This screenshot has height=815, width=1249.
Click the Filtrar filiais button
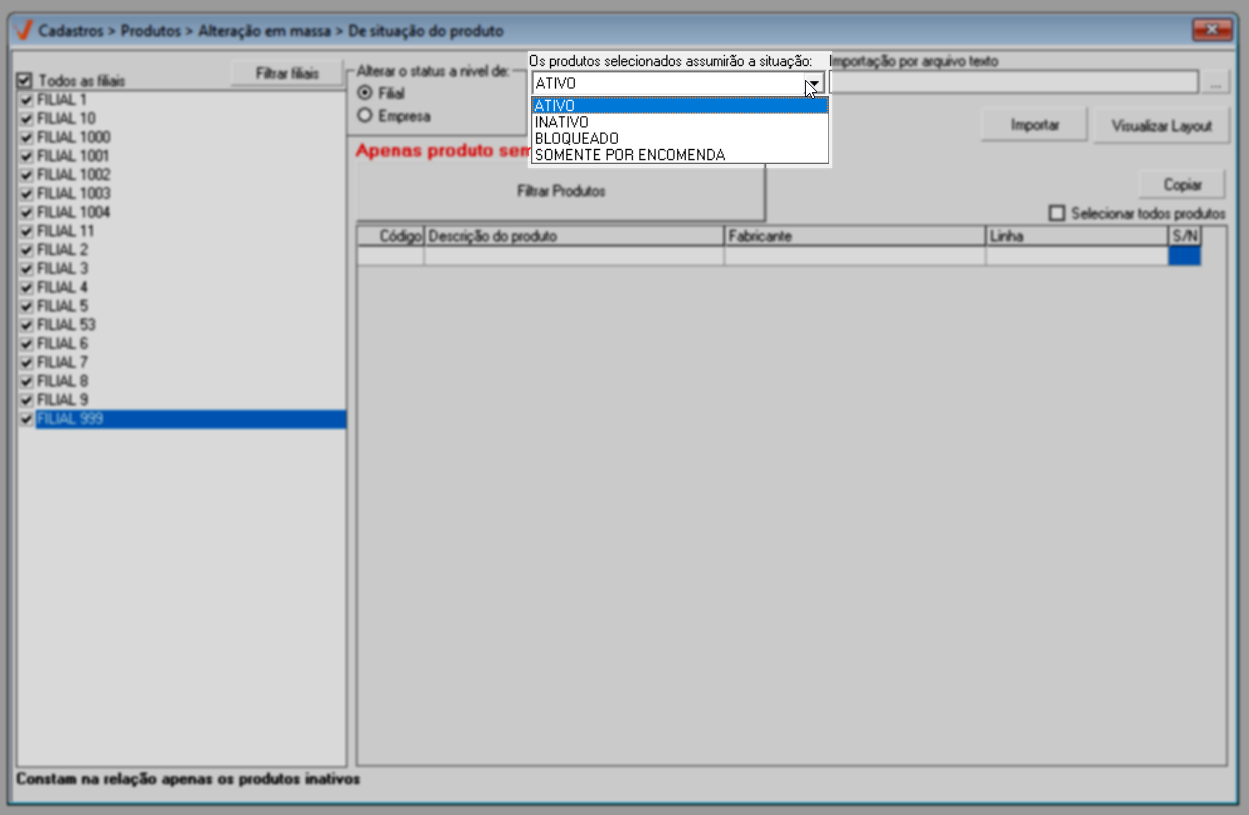point(287,73)
